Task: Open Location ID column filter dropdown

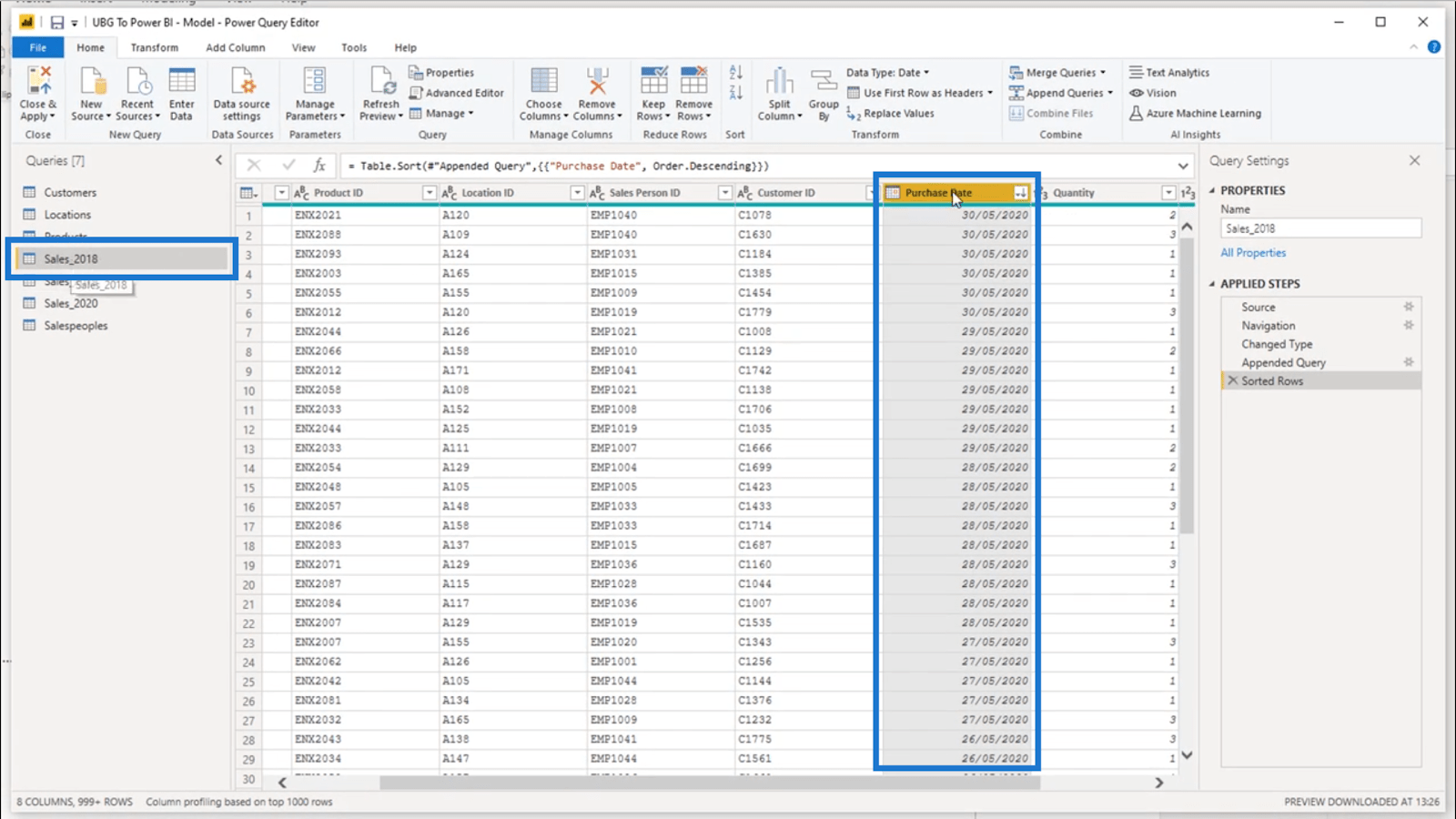Action: point(577,193)
